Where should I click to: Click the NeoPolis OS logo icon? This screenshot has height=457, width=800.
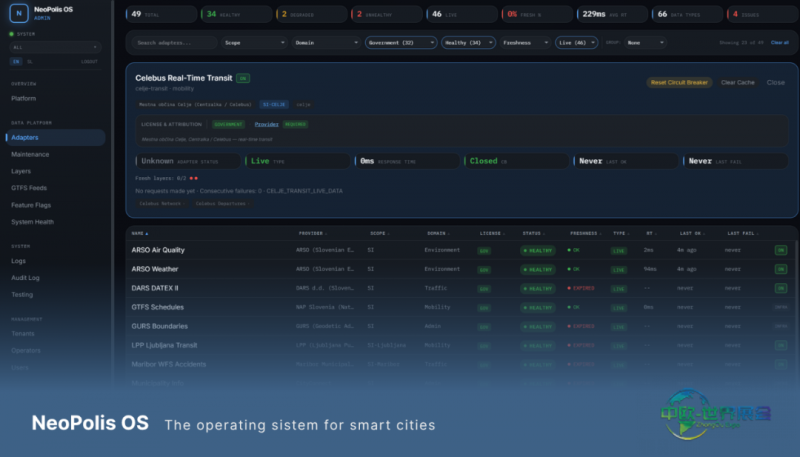(x=19, y=13)
